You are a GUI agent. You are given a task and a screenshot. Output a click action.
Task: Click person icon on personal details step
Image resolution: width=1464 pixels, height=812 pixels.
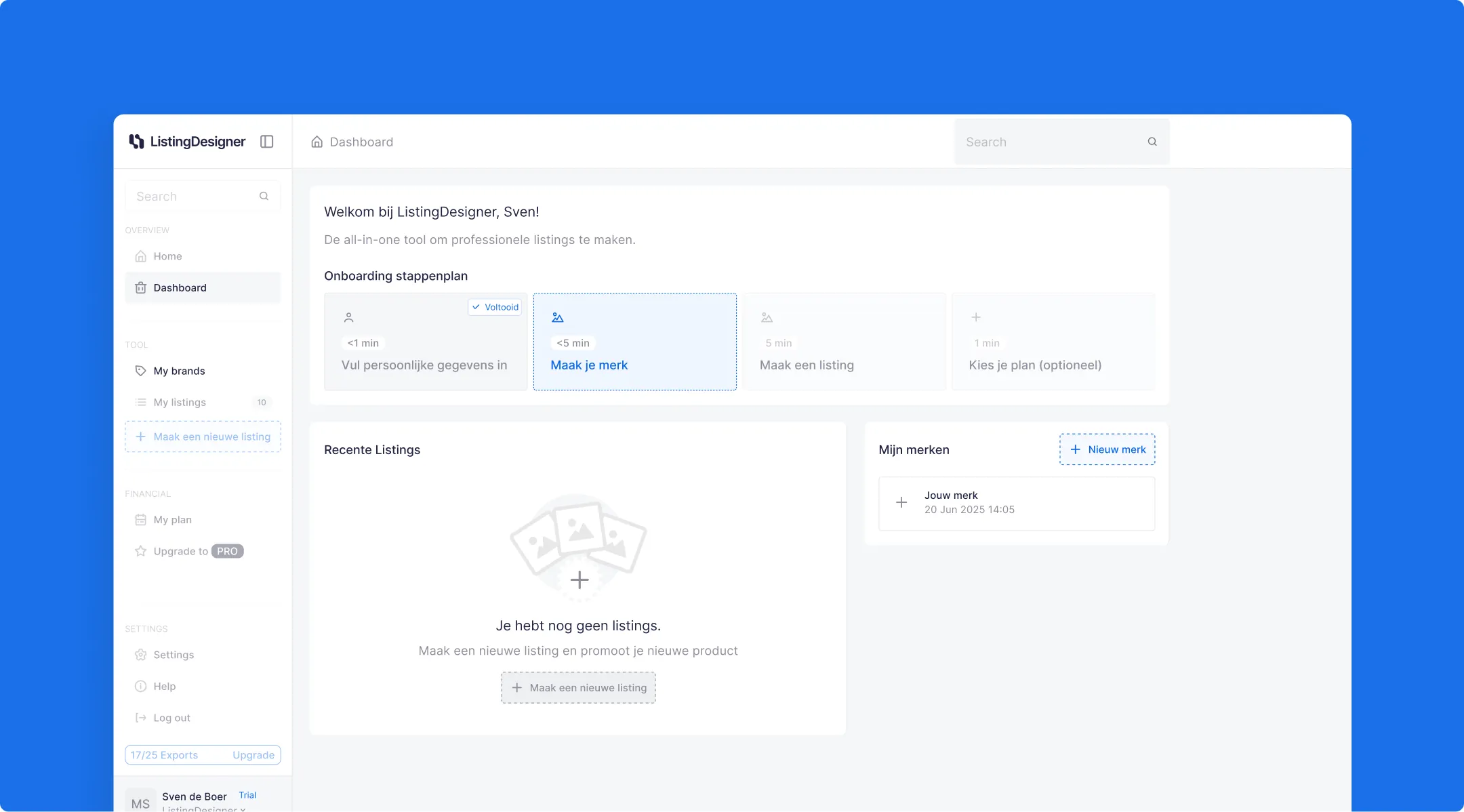(349, 317)
